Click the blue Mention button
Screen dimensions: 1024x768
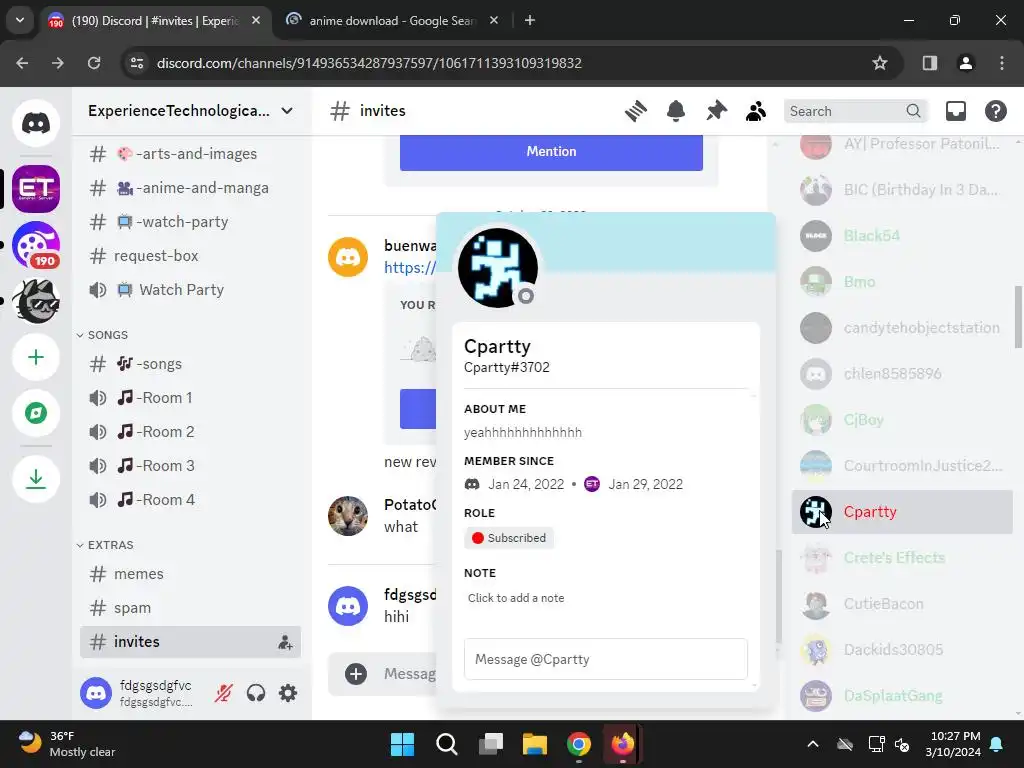click(x=551, y=152)
